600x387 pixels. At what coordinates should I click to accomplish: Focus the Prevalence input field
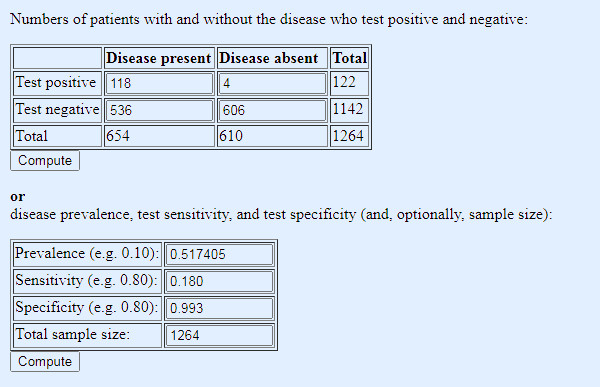(219, 254)
